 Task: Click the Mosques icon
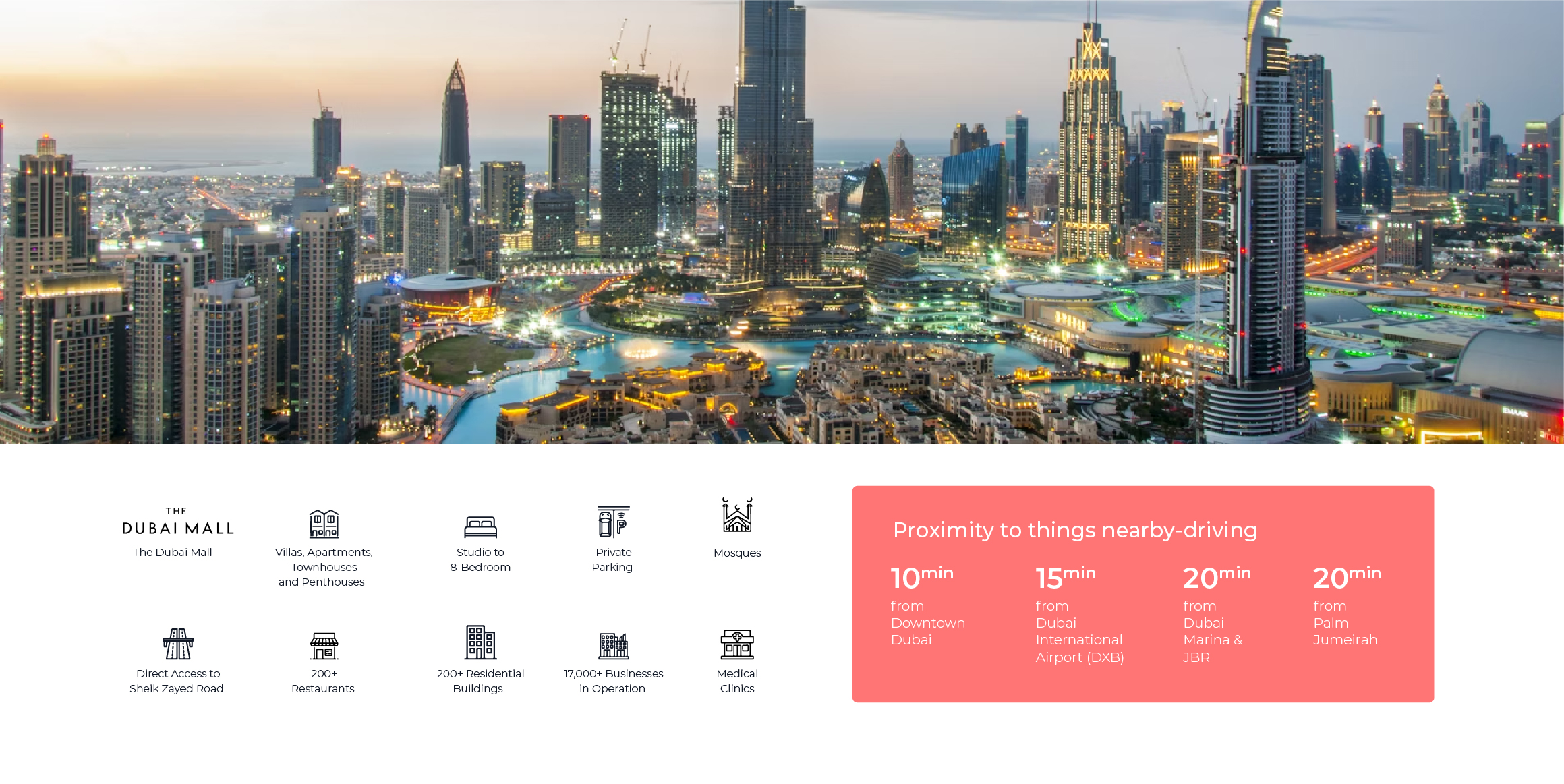(737, 515)
